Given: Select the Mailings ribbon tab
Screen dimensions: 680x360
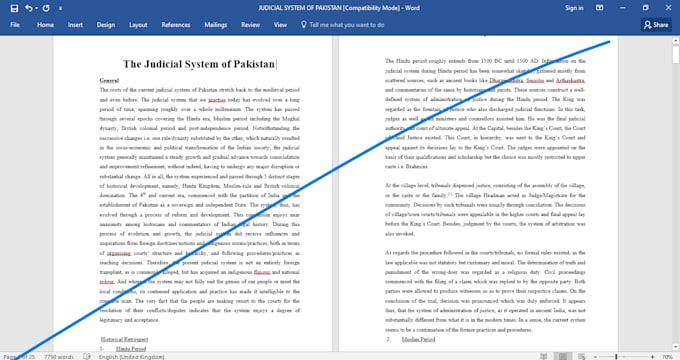Looking at the screenshot, I should [216, 25].
